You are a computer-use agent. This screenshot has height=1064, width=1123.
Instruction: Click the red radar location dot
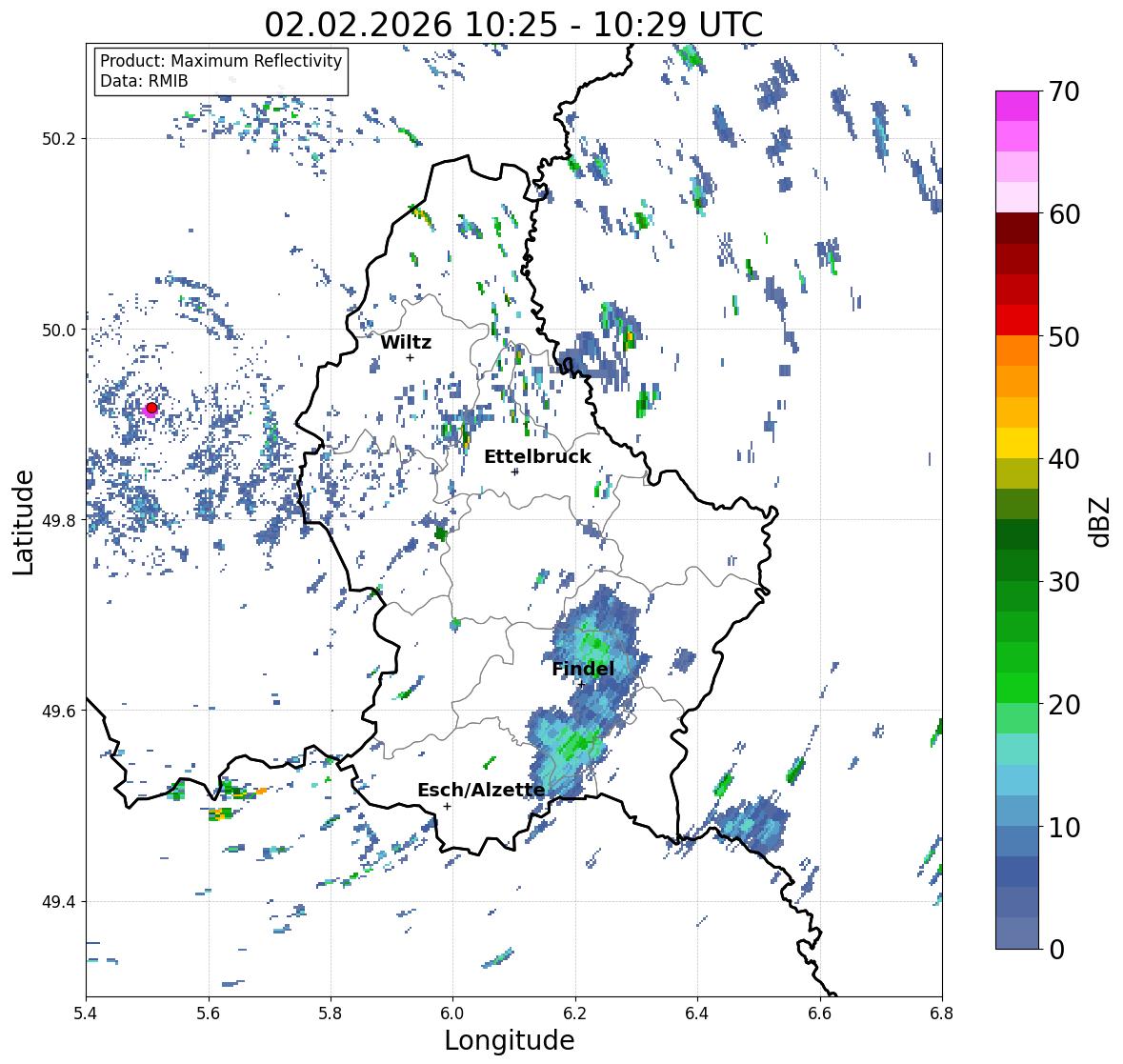[x=151, y=408]
